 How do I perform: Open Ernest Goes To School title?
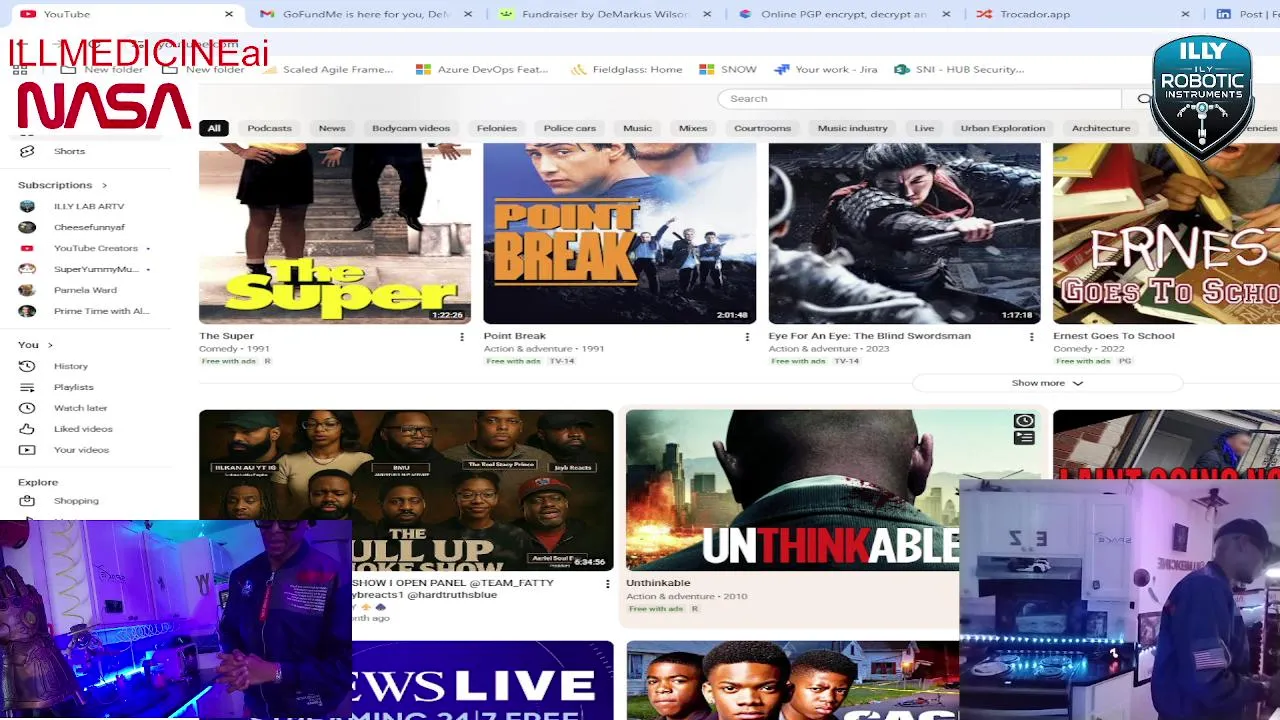[x=1114, y=336]
